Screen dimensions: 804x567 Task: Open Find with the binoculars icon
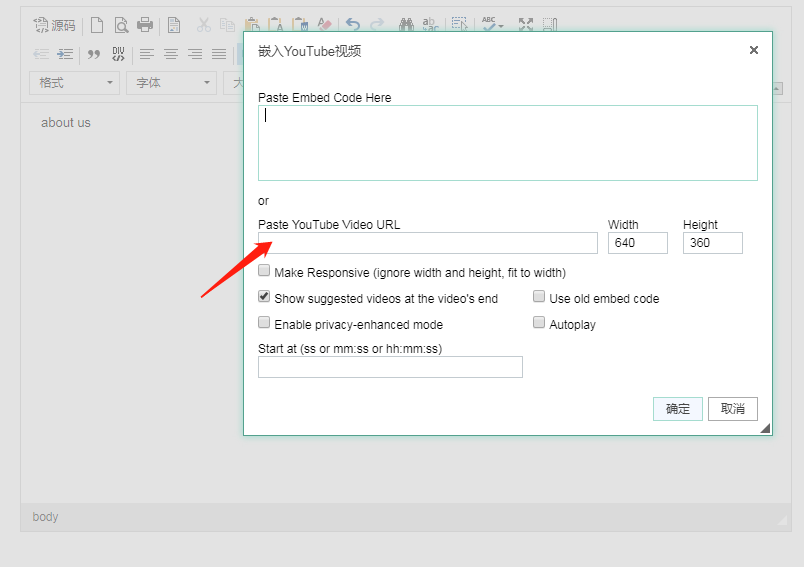click(x=406, y=25)
